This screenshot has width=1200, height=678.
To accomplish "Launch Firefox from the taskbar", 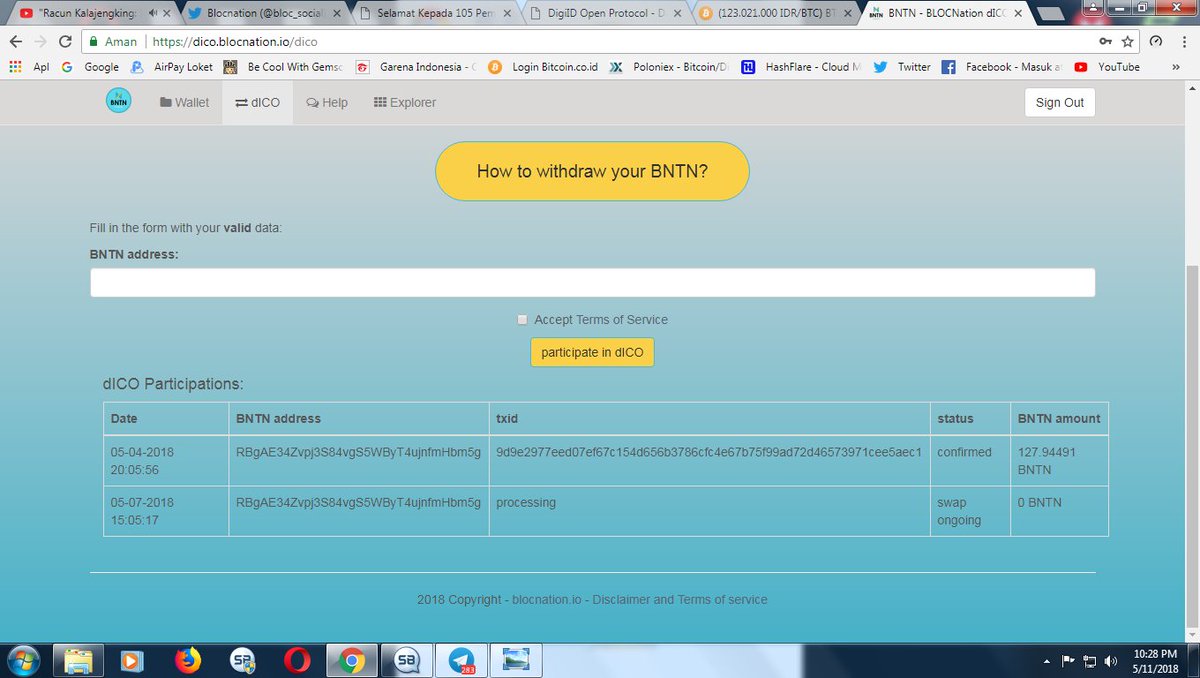I will [x=187, y=660].
